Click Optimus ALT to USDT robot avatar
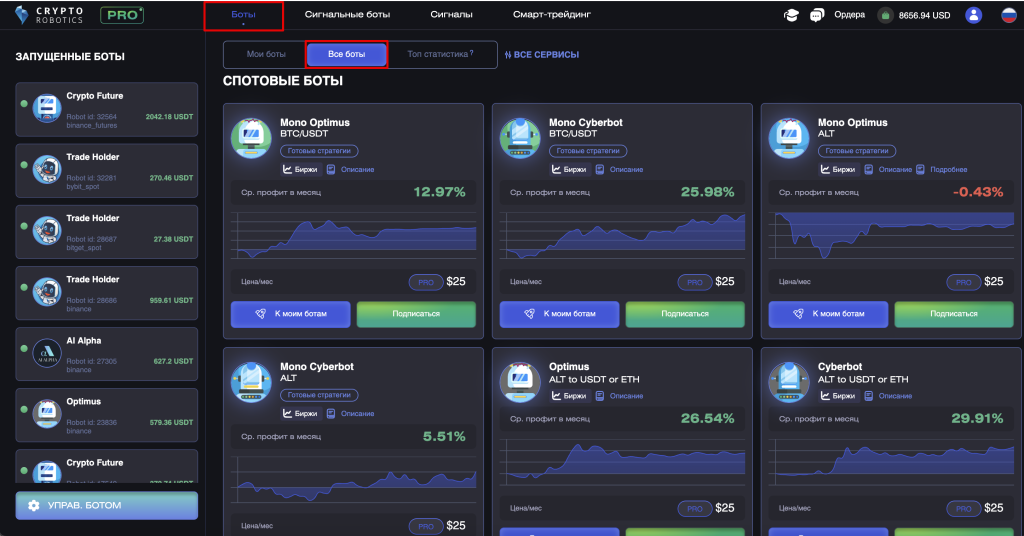The image size is (1024, 536). [x=520, y=382]
